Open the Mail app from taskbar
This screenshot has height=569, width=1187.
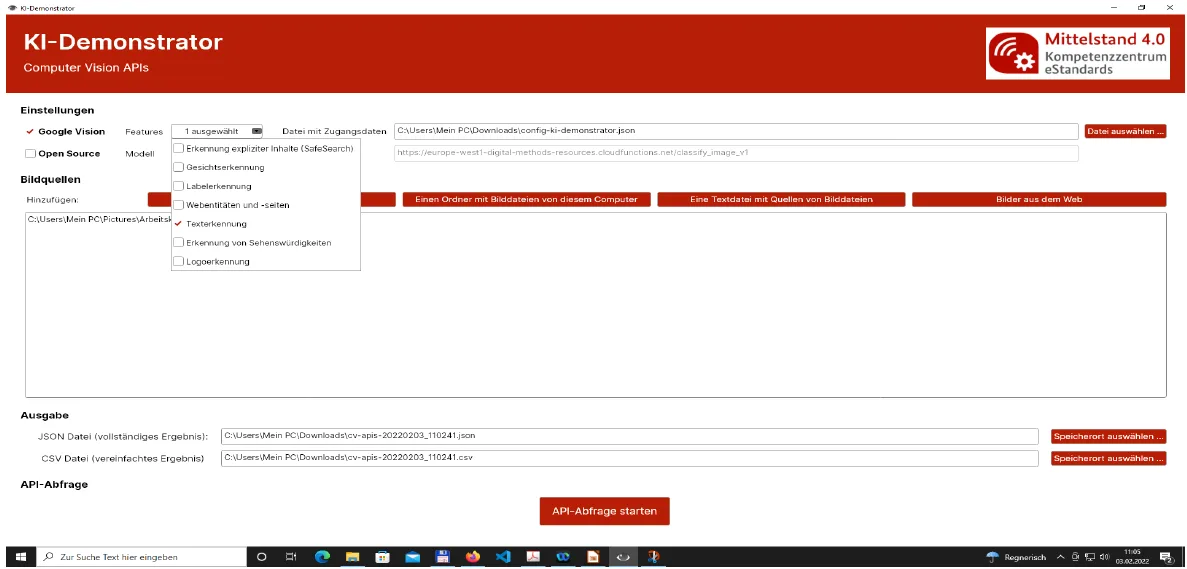coord(413,557)
